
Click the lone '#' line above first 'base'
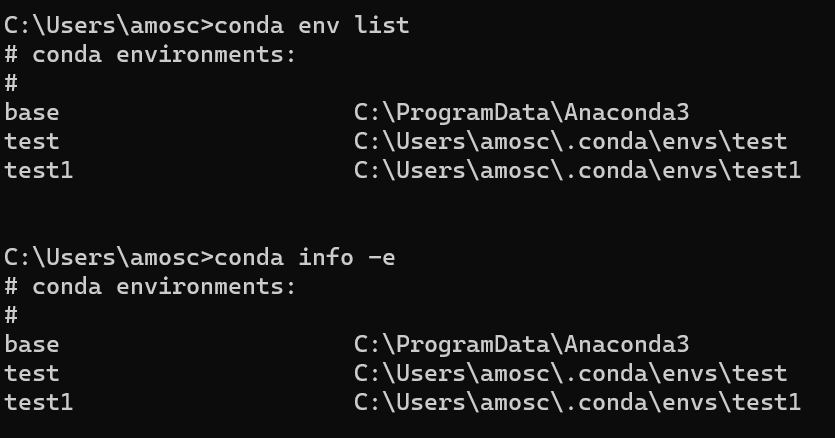tap(11, 83)
